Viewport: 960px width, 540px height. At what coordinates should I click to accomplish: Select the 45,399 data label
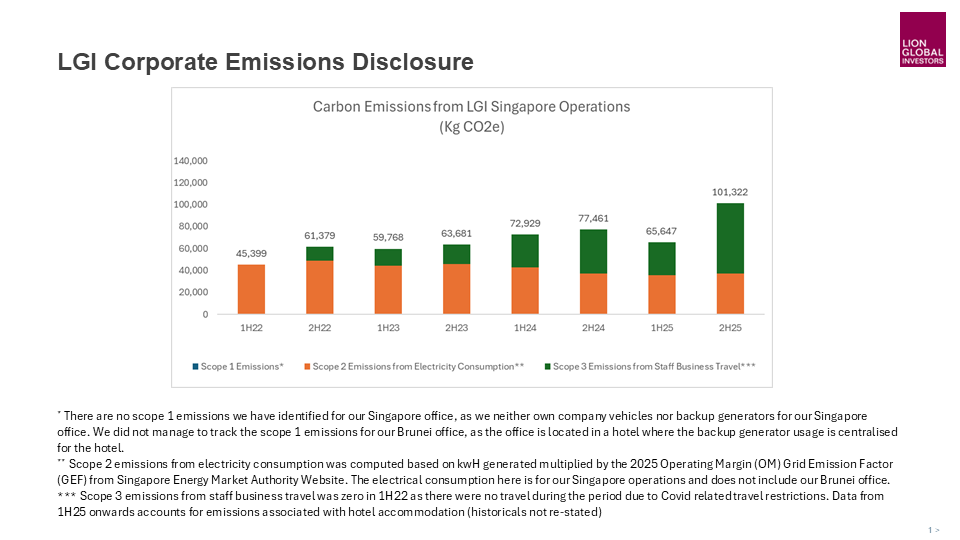[x=251, y=253]
